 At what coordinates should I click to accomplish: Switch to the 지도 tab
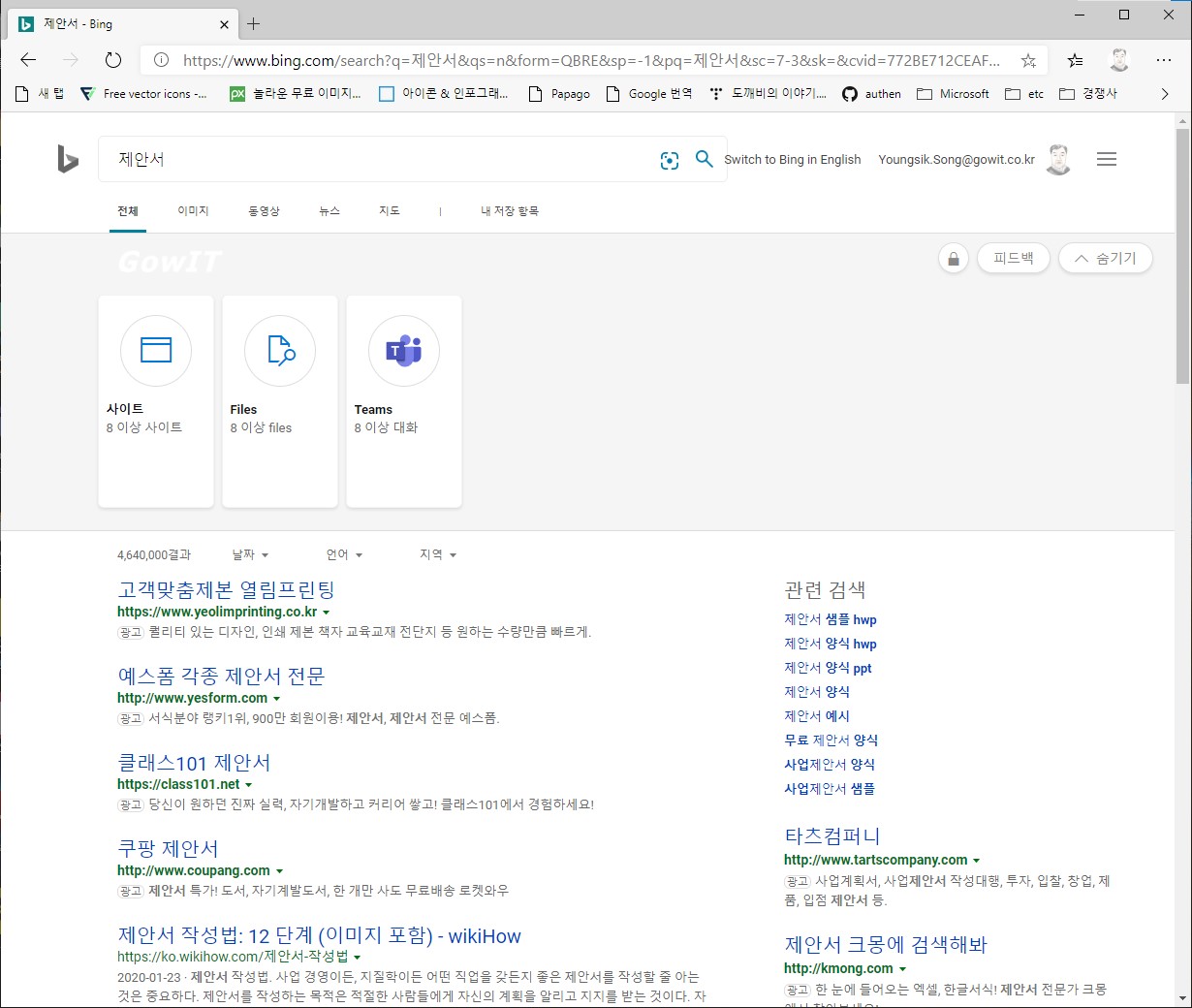389,210
